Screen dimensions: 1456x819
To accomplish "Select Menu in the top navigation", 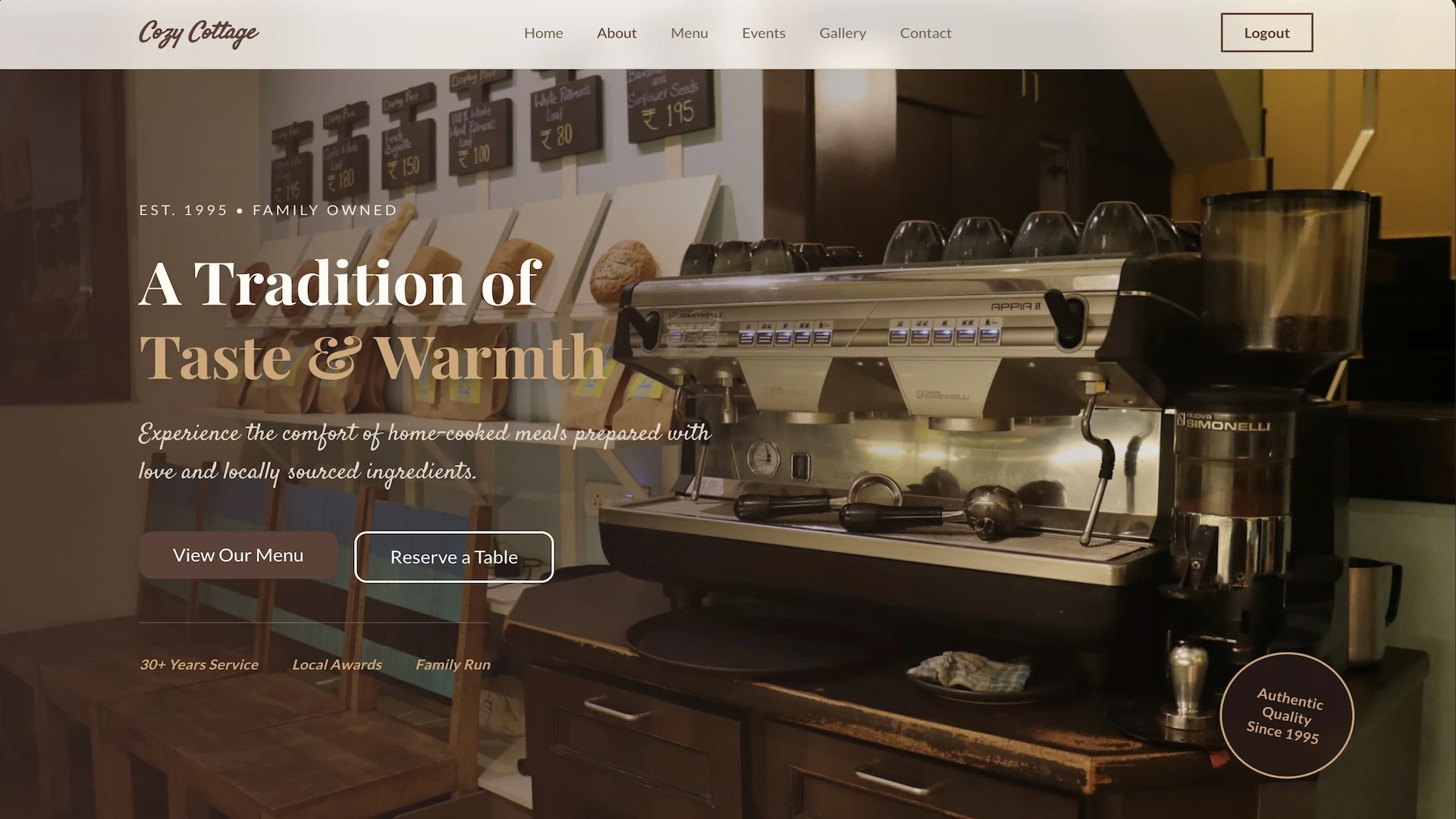I will point(689,33).
